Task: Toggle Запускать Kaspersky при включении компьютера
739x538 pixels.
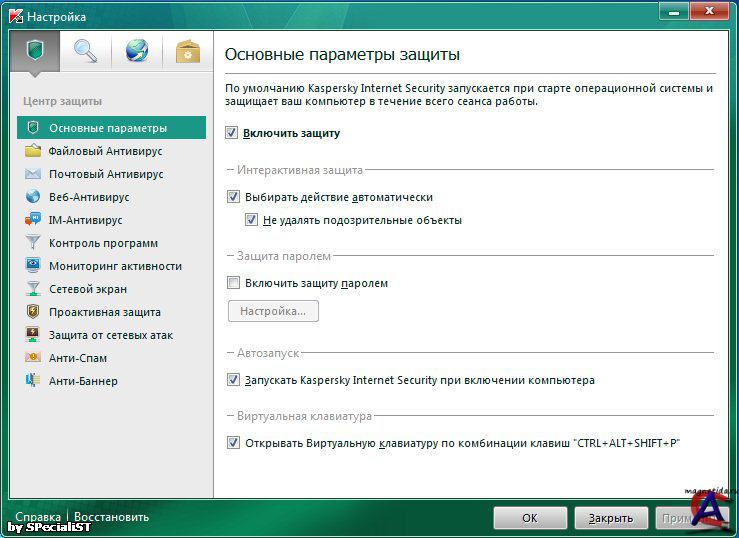Action: point(233,380)
